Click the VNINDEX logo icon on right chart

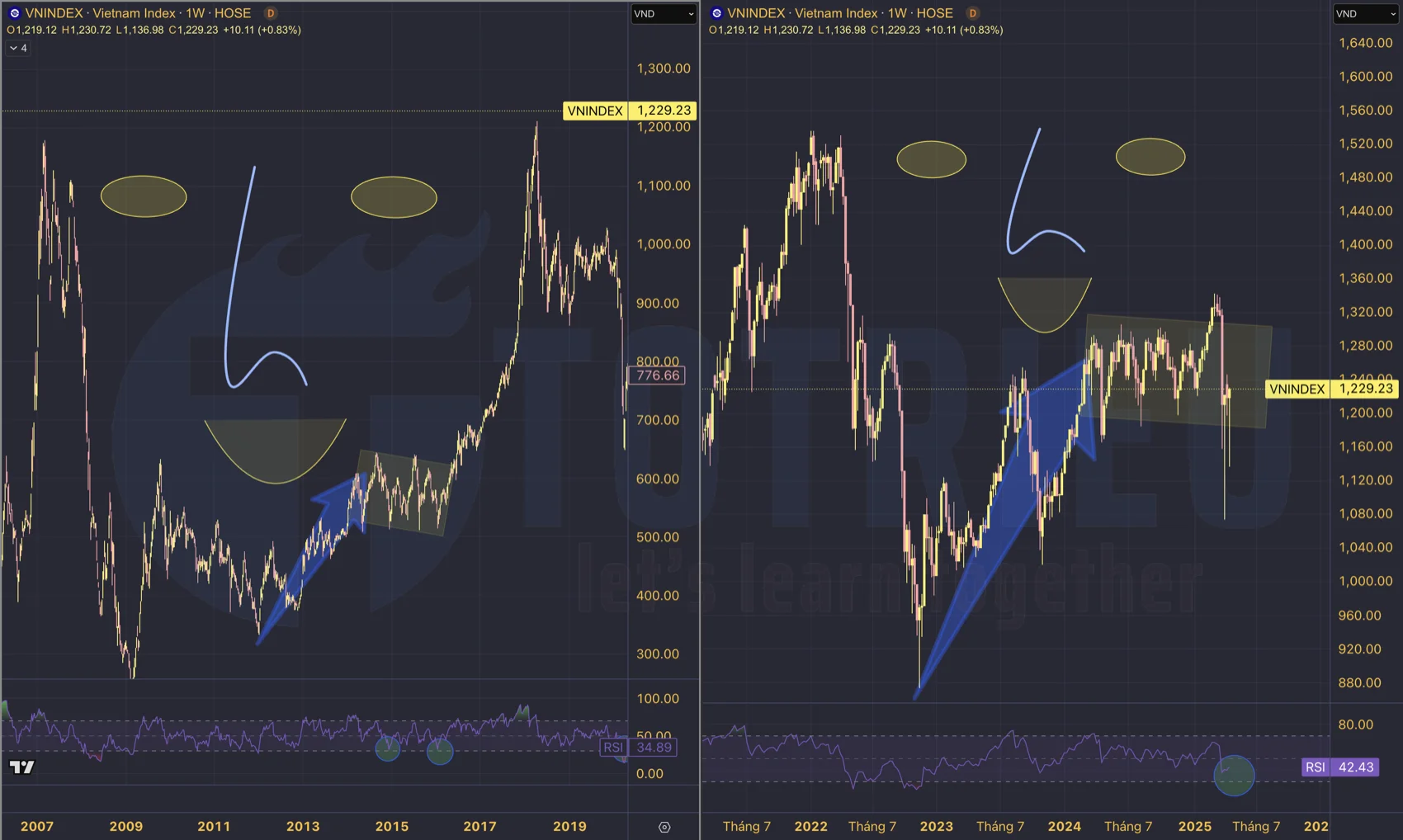pyautogui.click(x=716, y=13)
